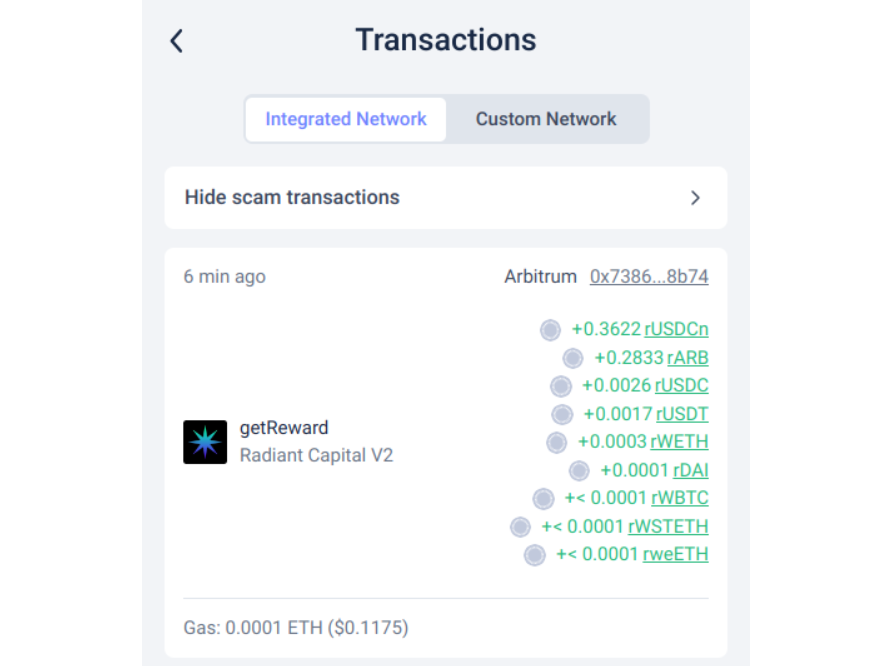Click the back arrow icon

[x=176, y=40]
